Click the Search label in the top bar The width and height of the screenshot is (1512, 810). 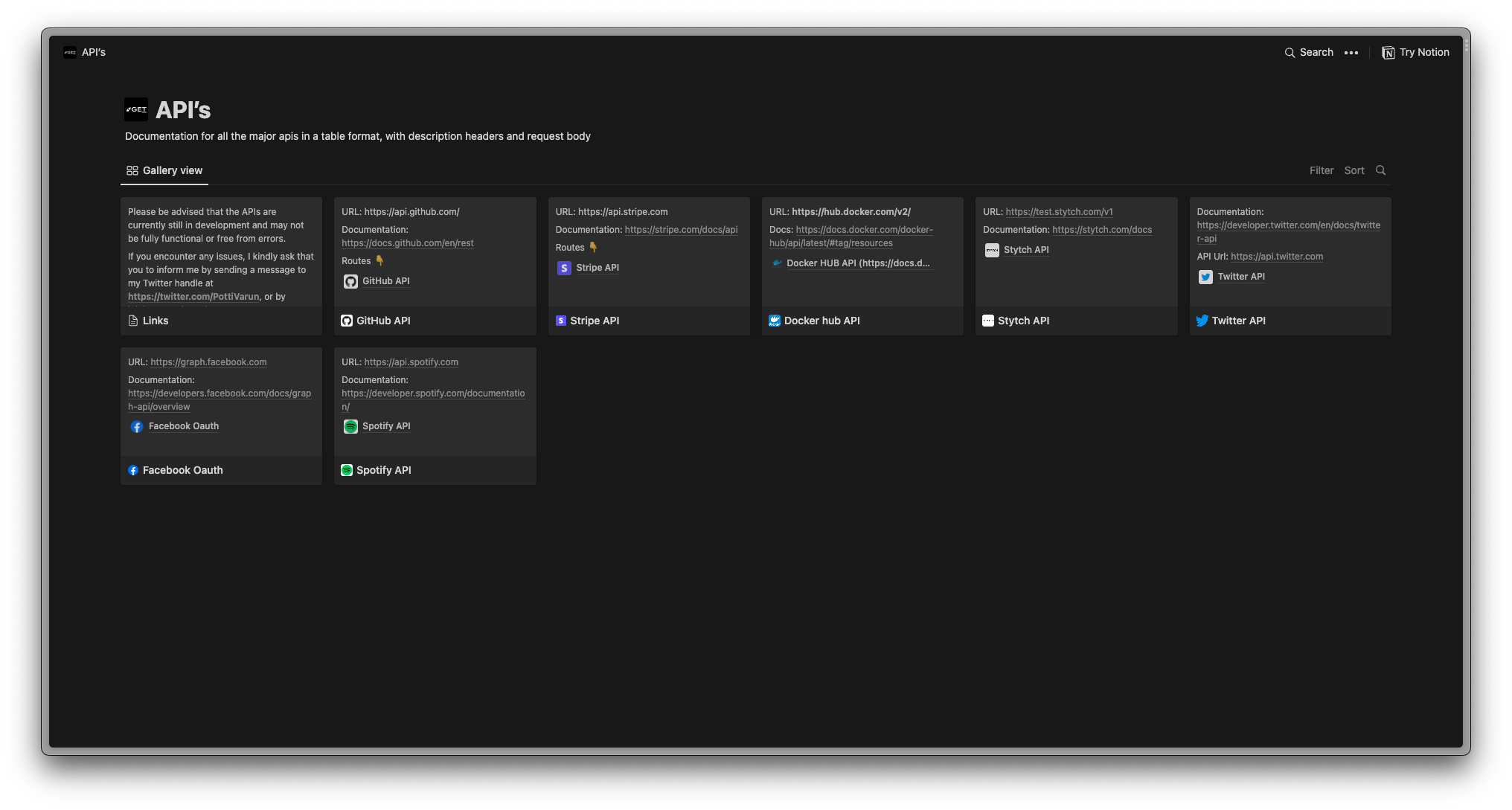pyautogui.click(x=1316, y=53)
